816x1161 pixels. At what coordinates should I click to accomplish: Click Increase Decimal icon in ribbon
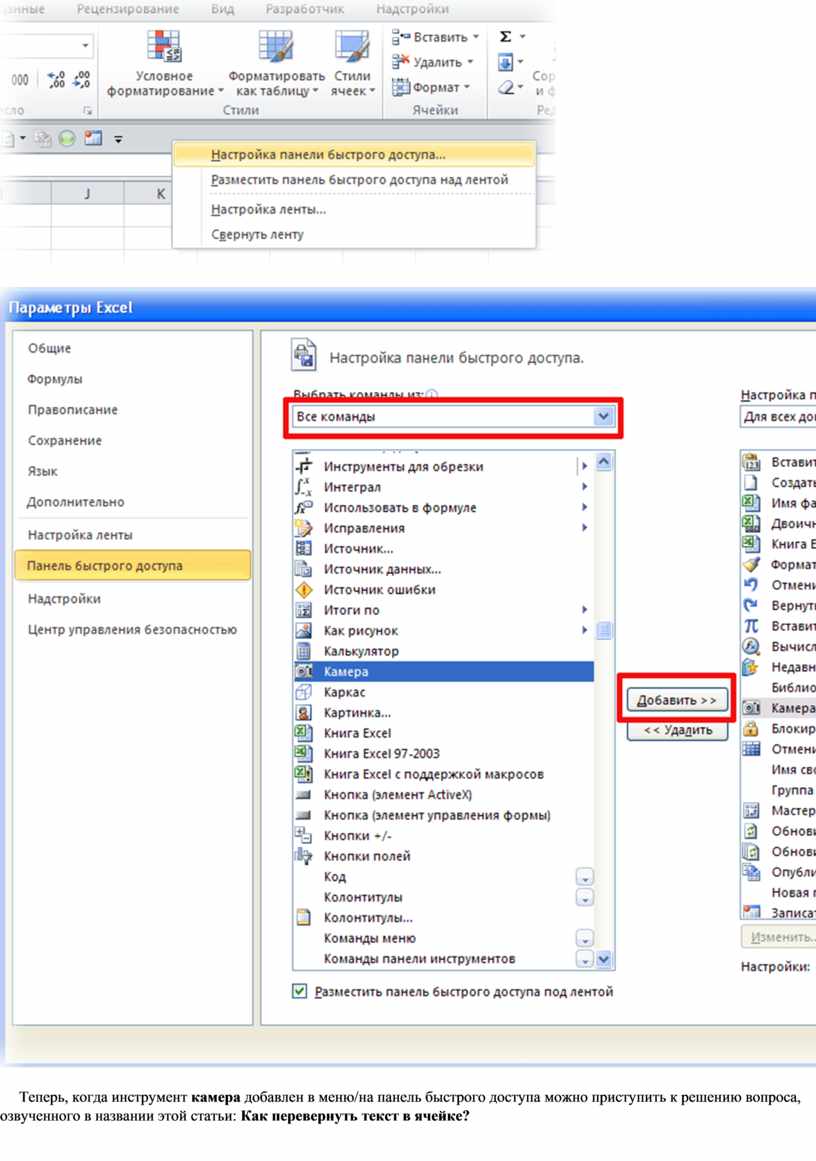pyautogui.click(x=56, y=79)
